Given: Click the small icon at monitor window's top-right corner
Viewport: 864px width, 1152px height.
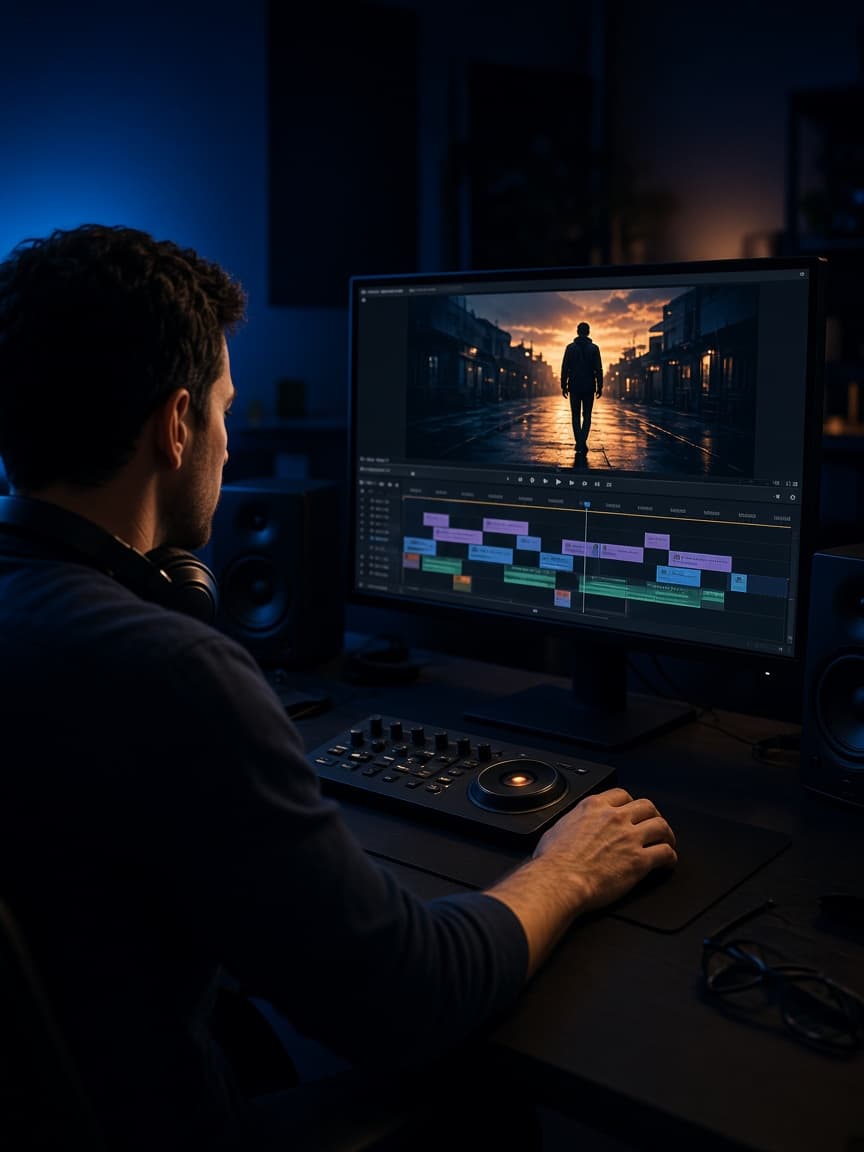Looking at the screenshot, I should pos(802,274).
